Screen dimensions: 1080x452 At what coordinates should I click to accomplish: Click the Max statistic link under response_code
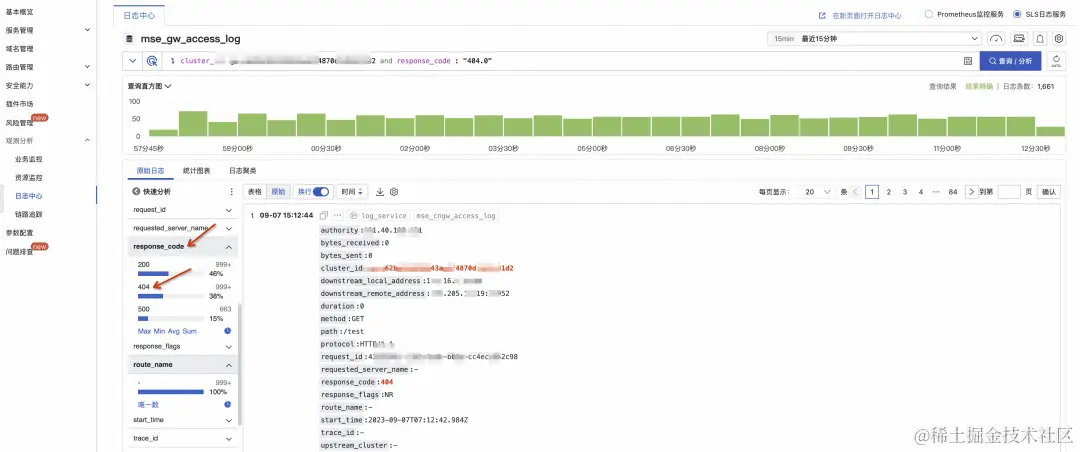(144, 331)
